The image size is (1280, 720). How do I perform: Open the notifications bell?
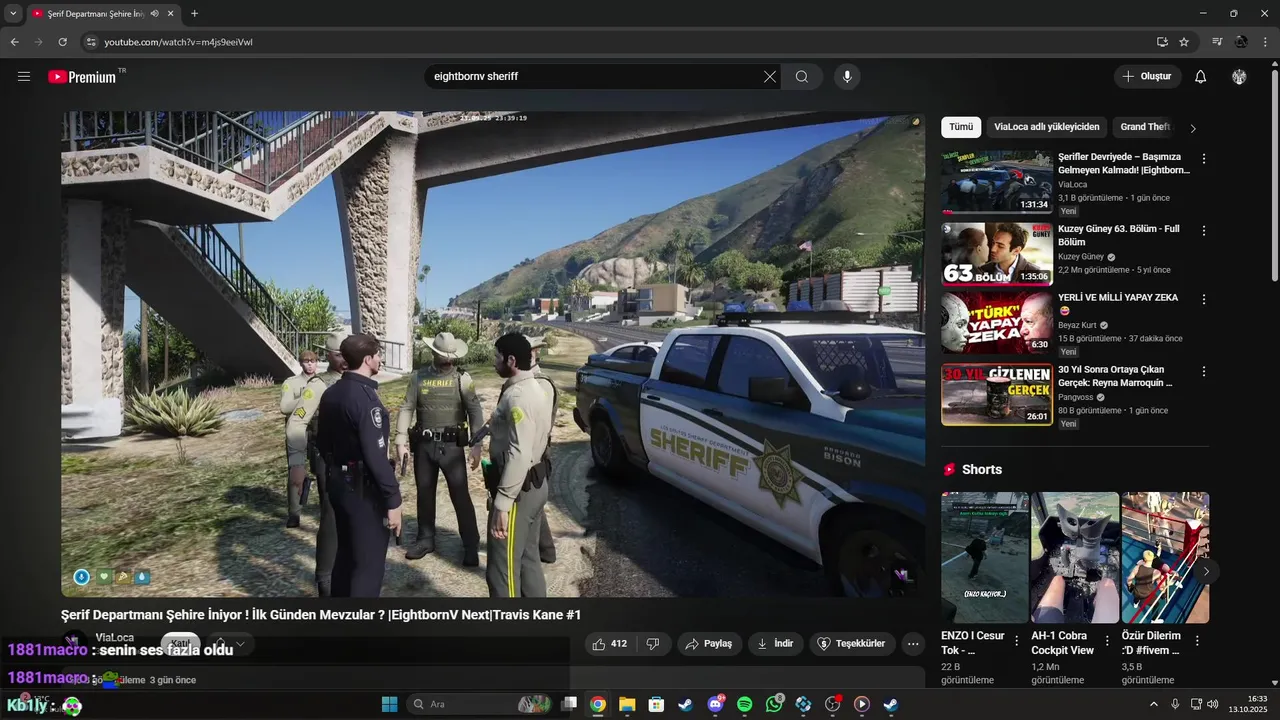(1200, 76)
